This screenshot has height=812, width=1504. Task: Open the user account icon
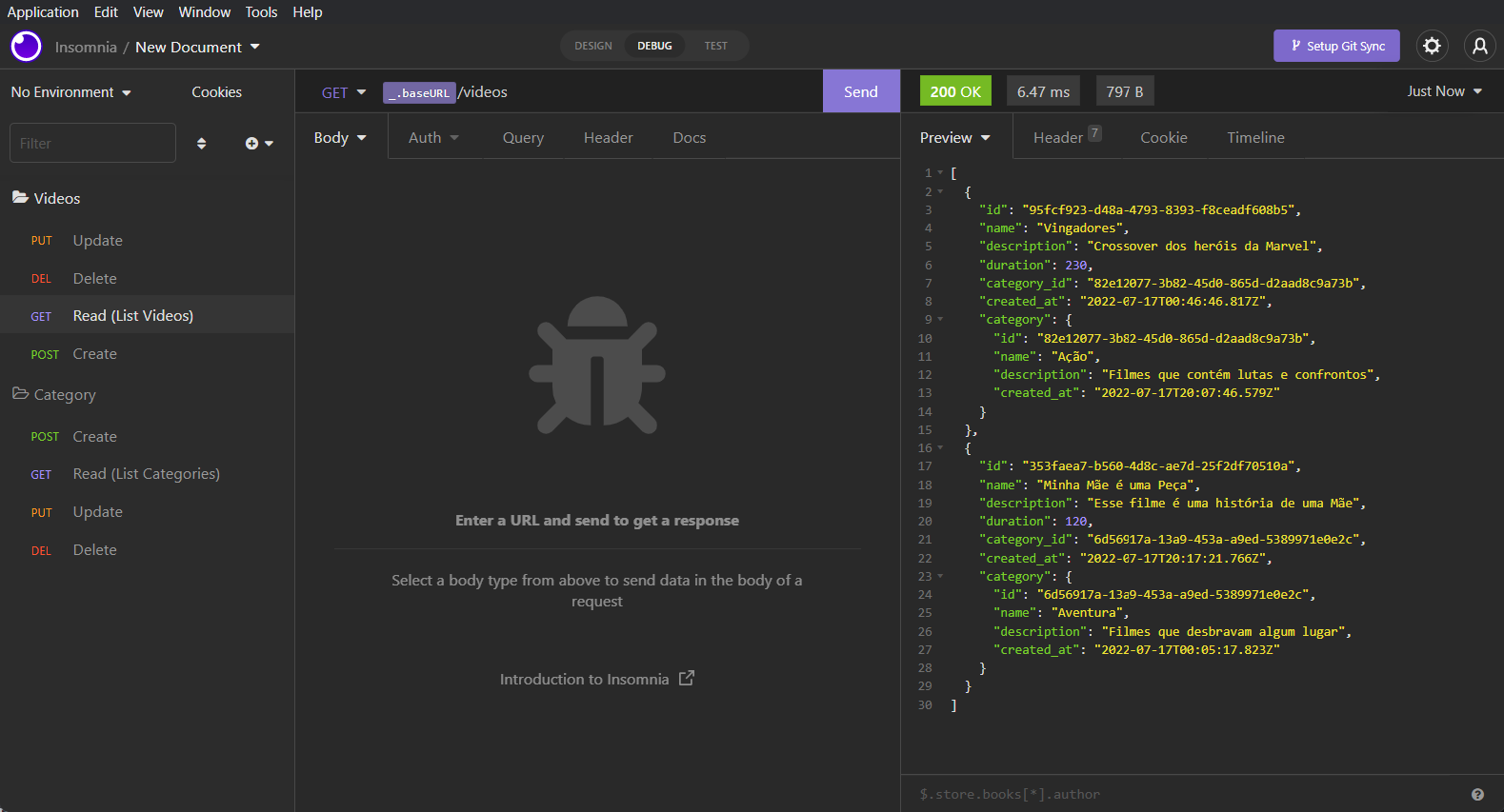[x=1479, y=46]
